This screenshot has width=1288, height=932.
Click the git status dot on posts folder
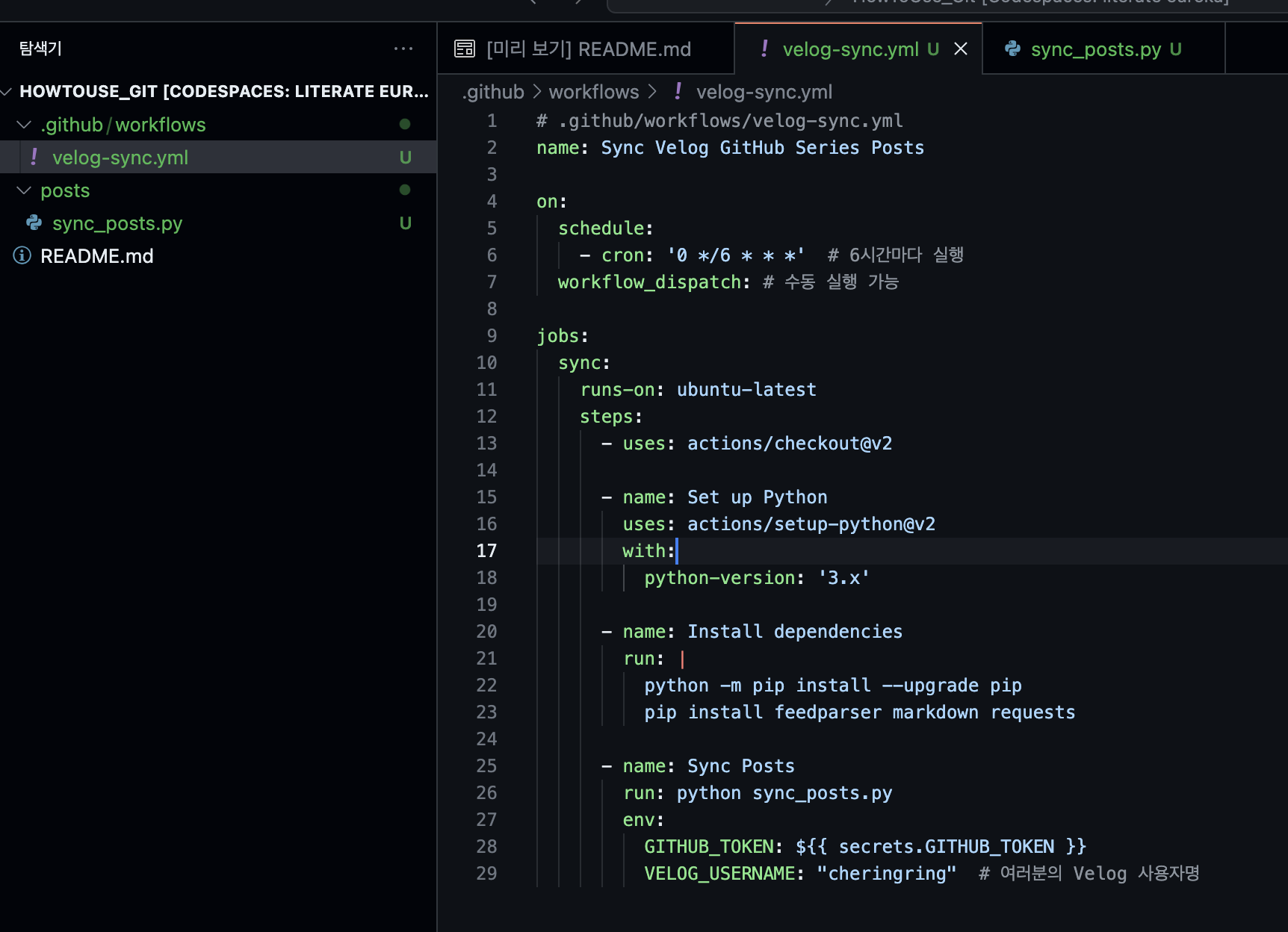[405, 190]
